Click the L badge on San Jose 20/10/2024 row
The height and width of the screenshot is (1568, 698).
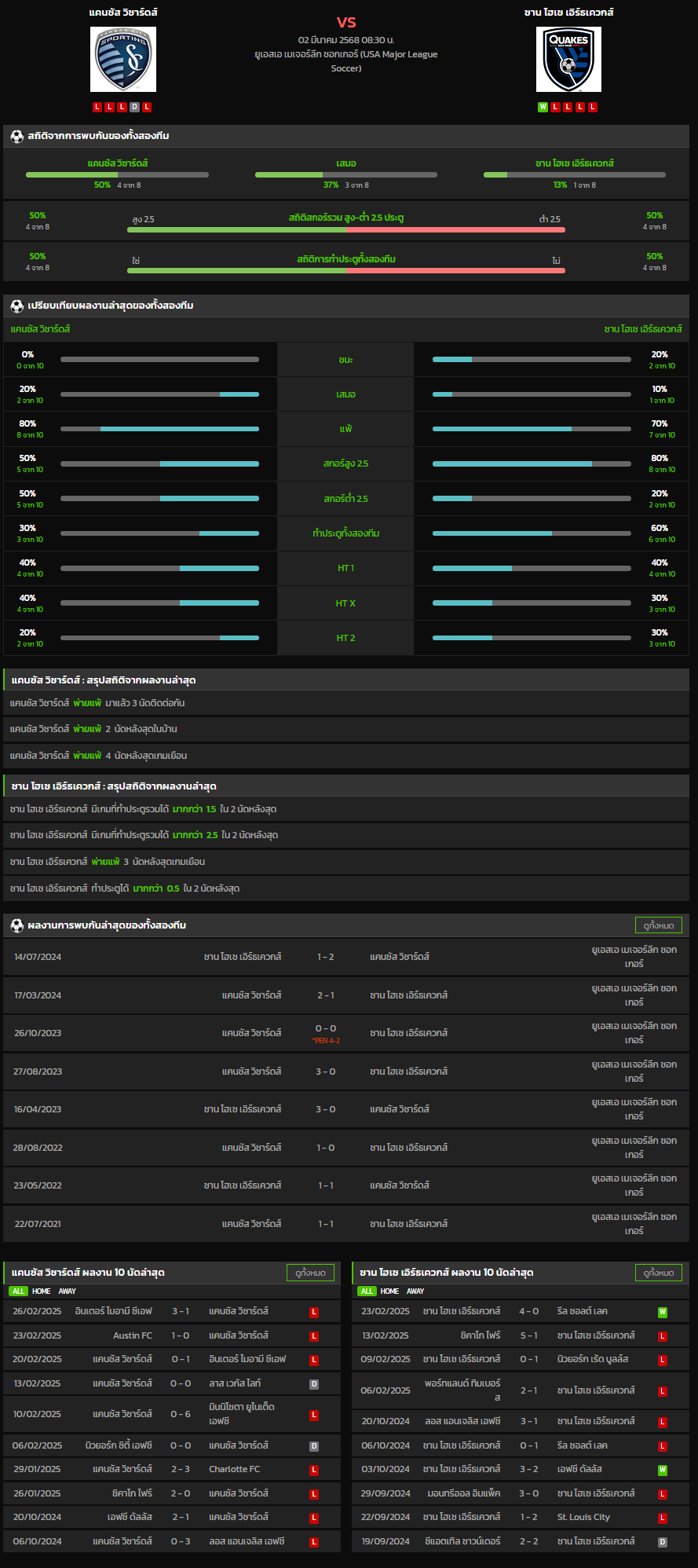[x=663, y=1422]
